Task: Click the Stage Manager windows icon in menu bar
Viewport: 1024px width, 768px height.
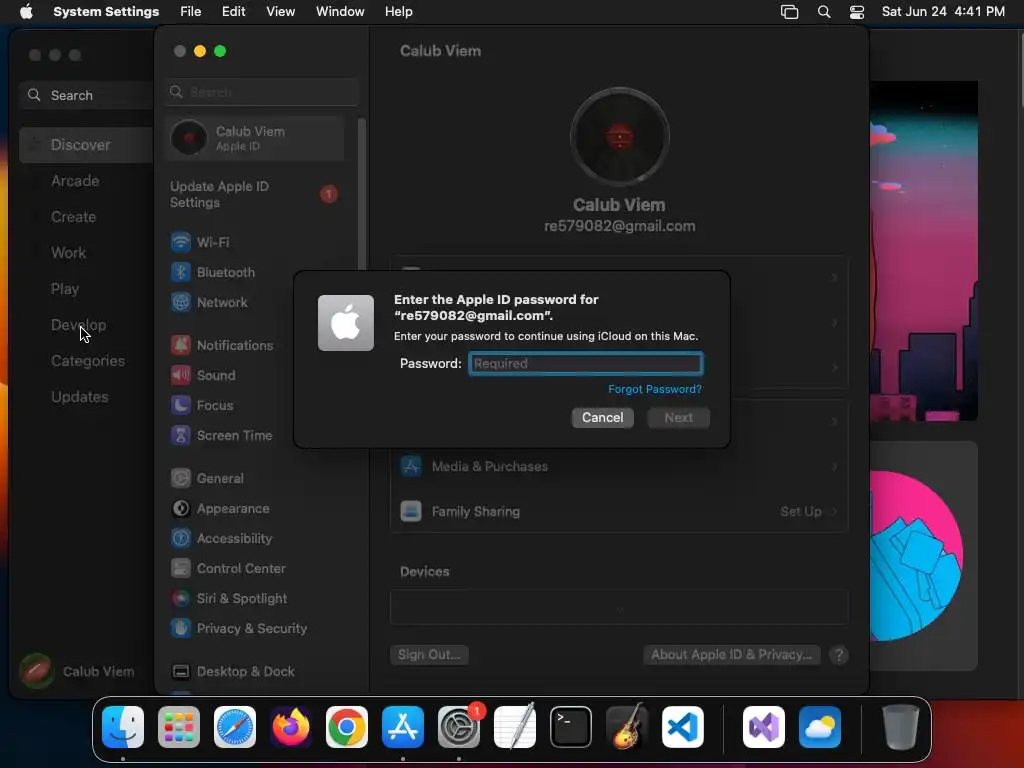Action: (790, 12)
